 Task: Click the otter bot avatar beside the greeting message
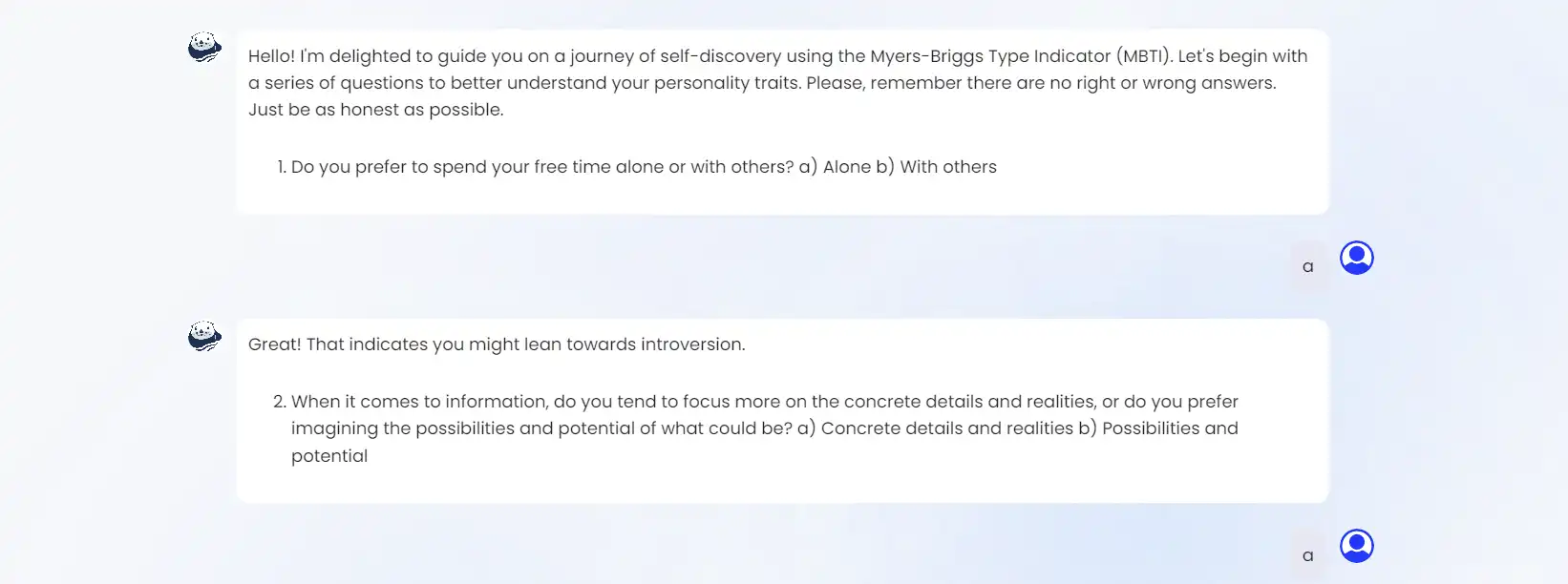[x=204, y=47]
